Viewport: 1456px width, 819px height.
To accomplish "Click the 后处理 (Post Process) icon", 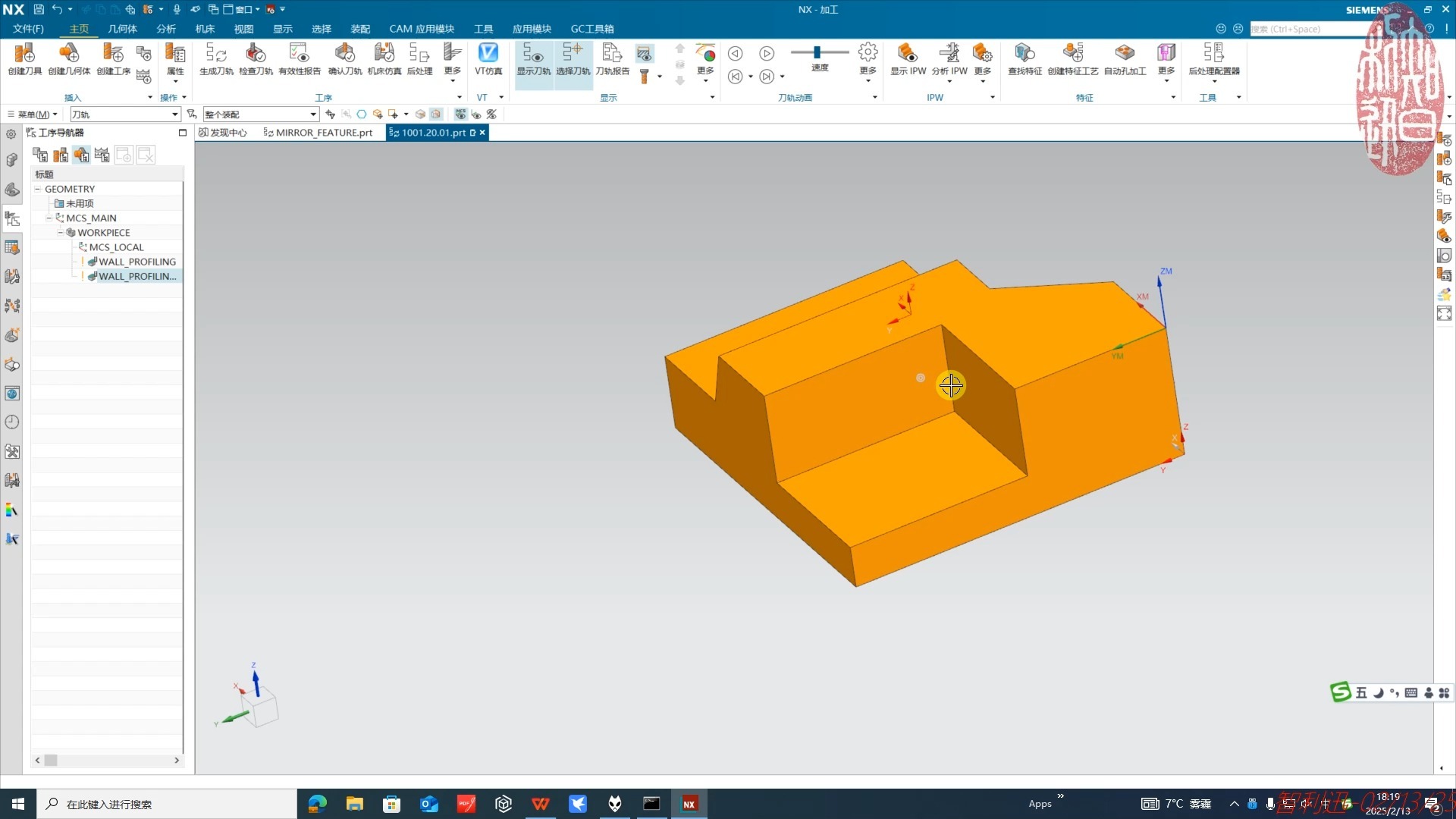I will pyautogui.click(x=419, y=55).
